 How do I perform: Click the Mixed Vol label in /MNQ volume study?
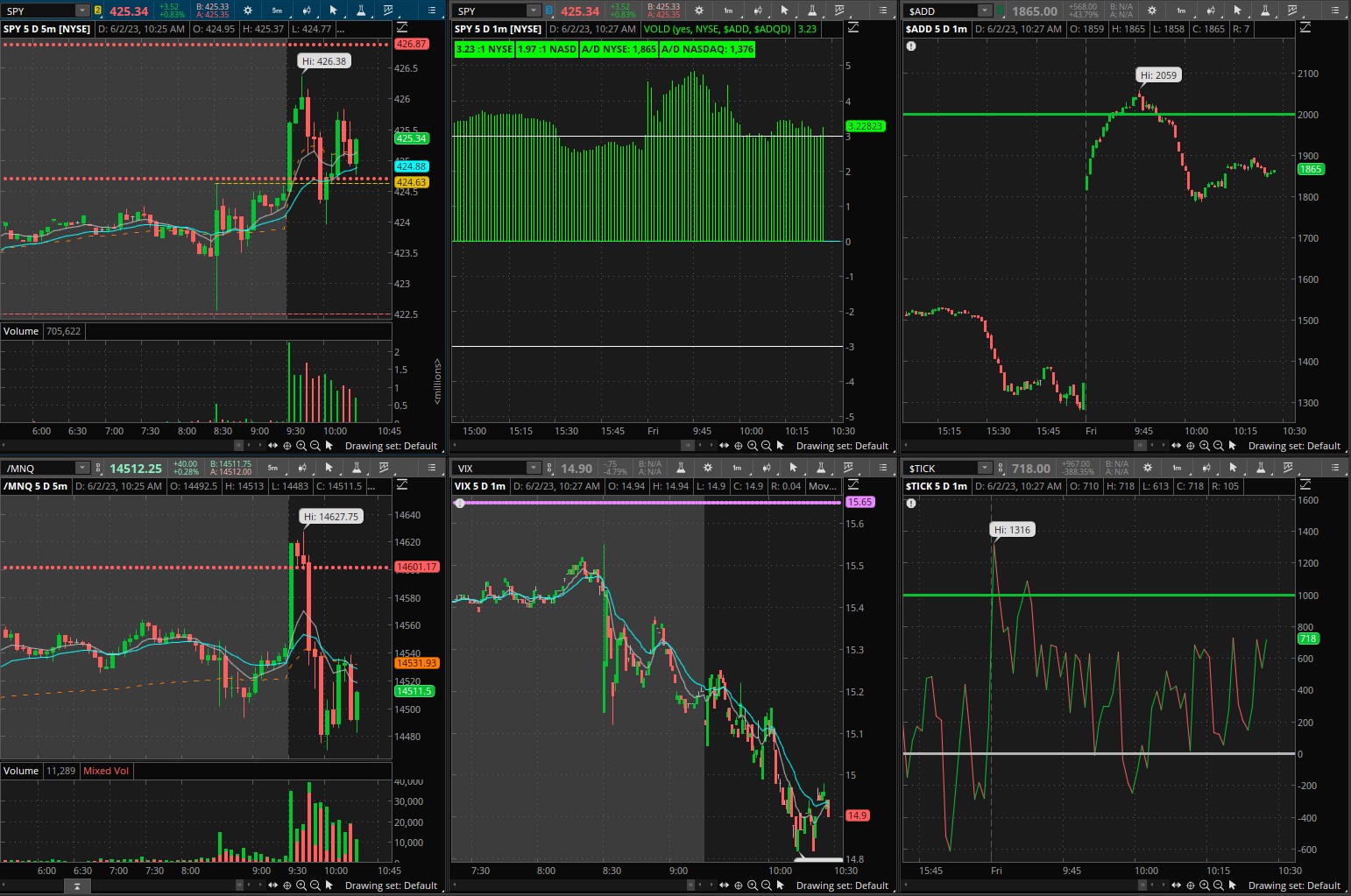106,771
